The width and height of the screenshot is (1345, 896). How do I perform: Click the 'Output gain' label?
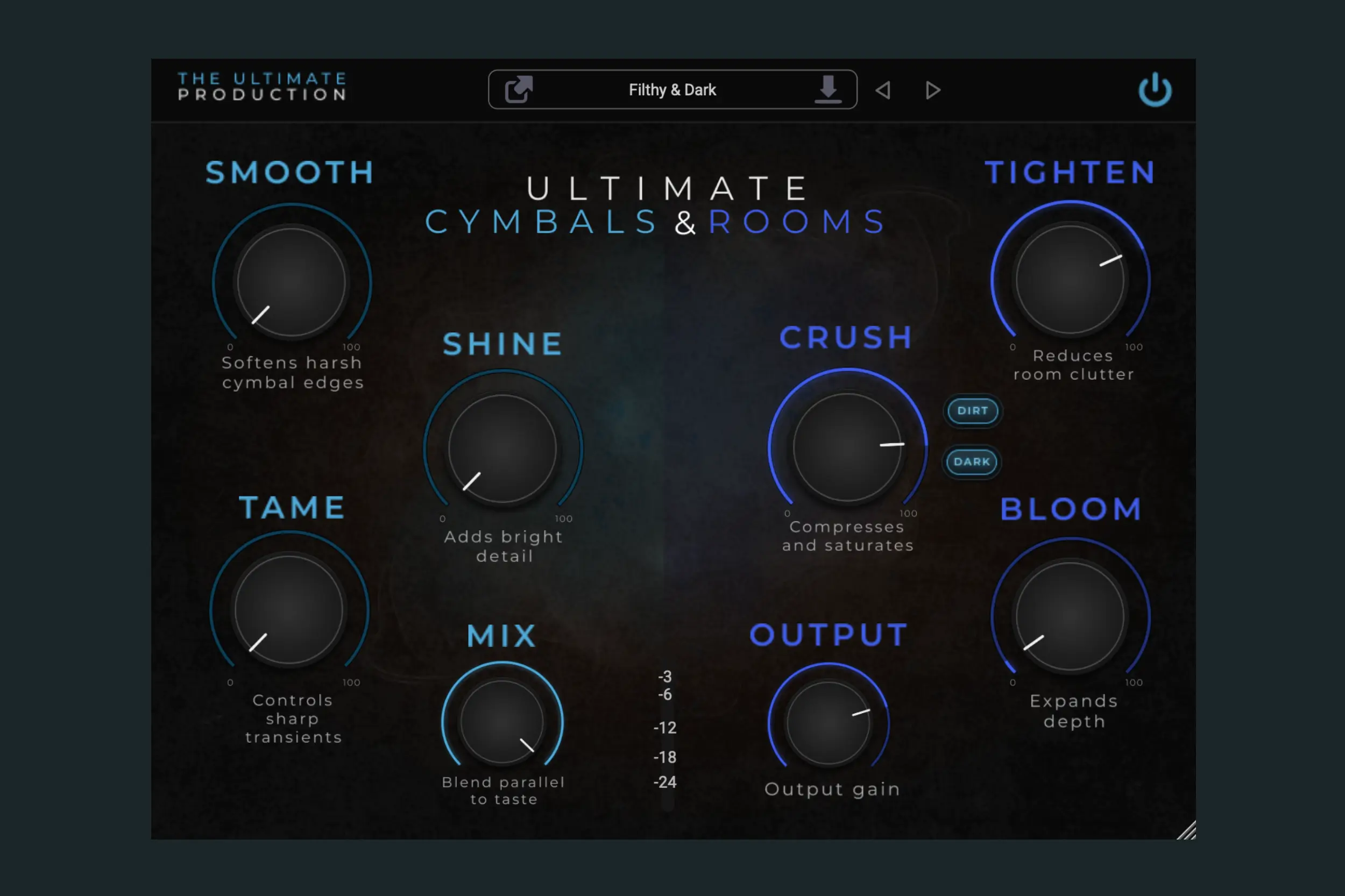pos(832,789)
